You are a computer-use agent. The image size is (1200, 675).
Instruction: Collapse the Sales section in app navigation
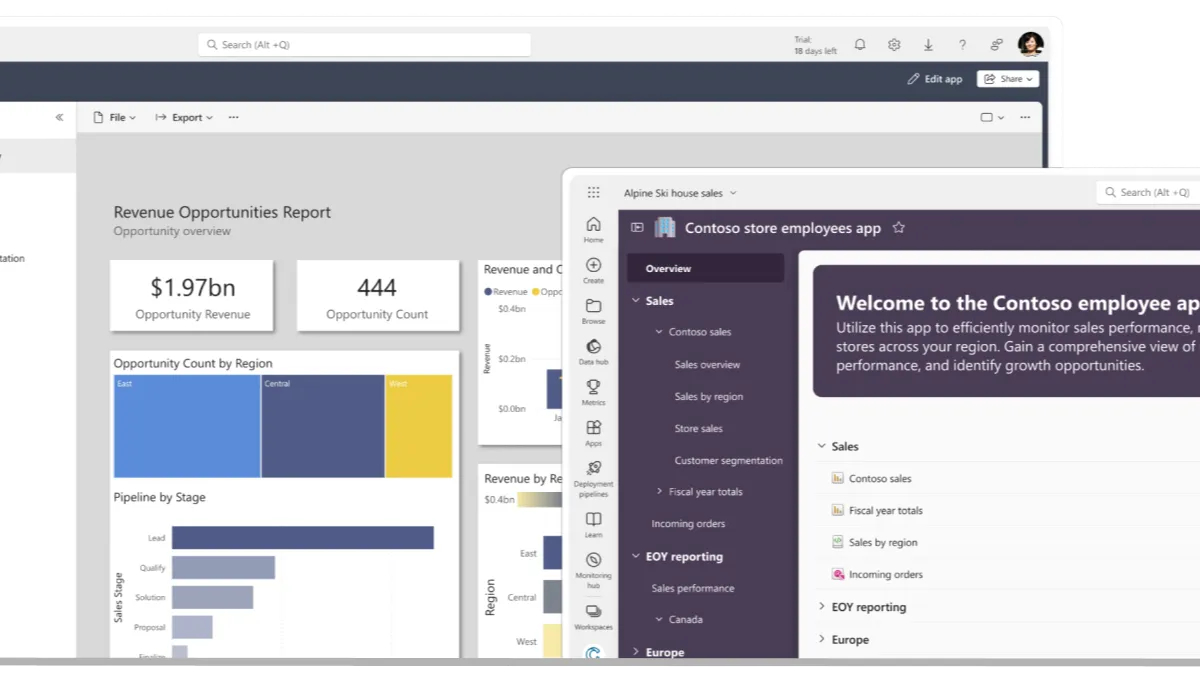coord(636,301)
